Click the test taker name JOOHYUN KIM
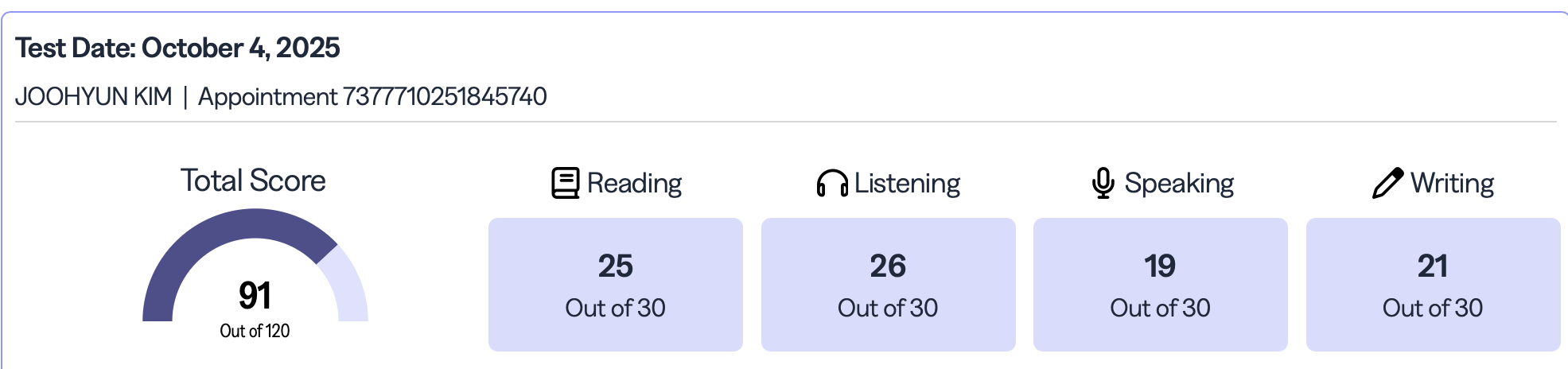 click(x=93, y=96)
